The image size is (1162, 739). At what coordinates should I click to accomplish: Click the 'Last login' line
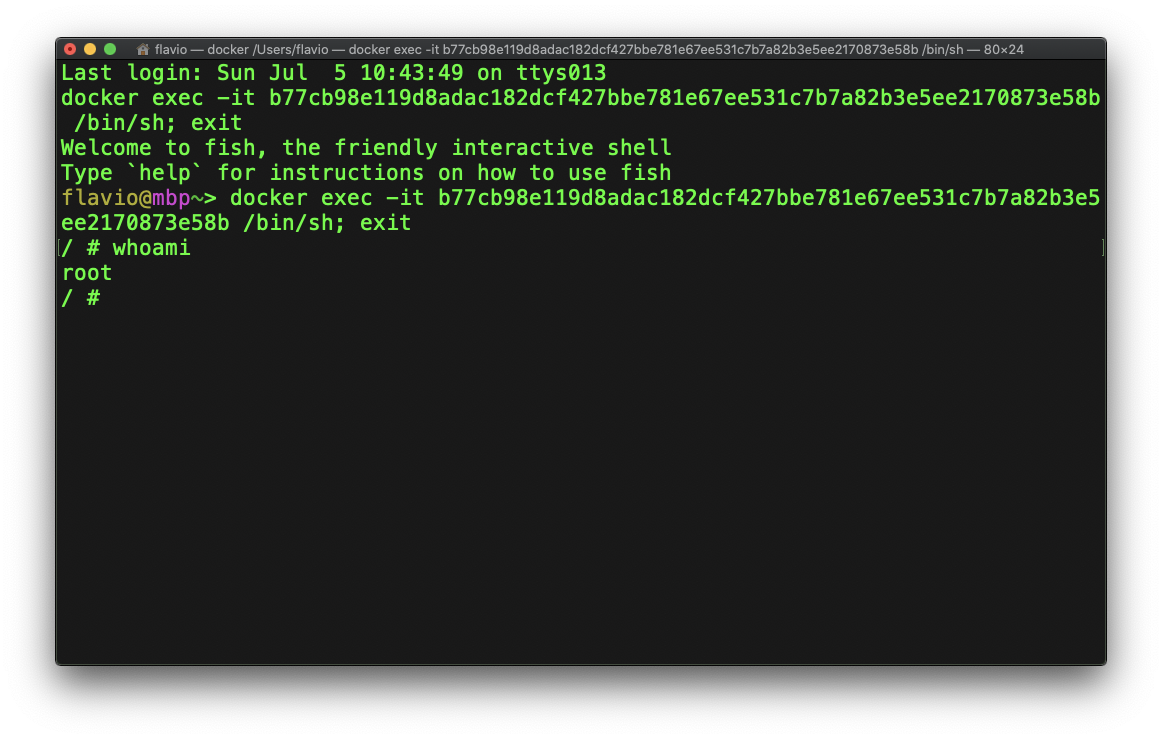point(333,73)
